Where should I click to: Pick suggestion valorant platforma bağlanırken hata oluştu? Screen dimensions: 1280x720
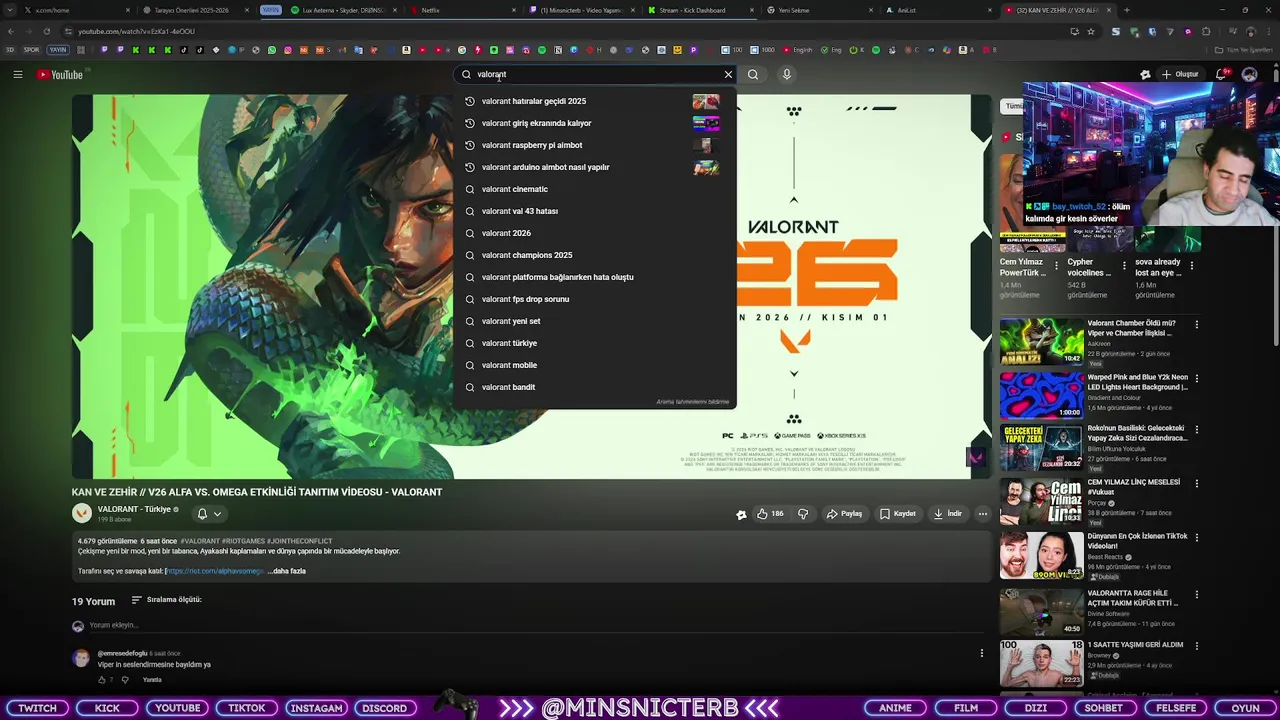click(594, 277)
